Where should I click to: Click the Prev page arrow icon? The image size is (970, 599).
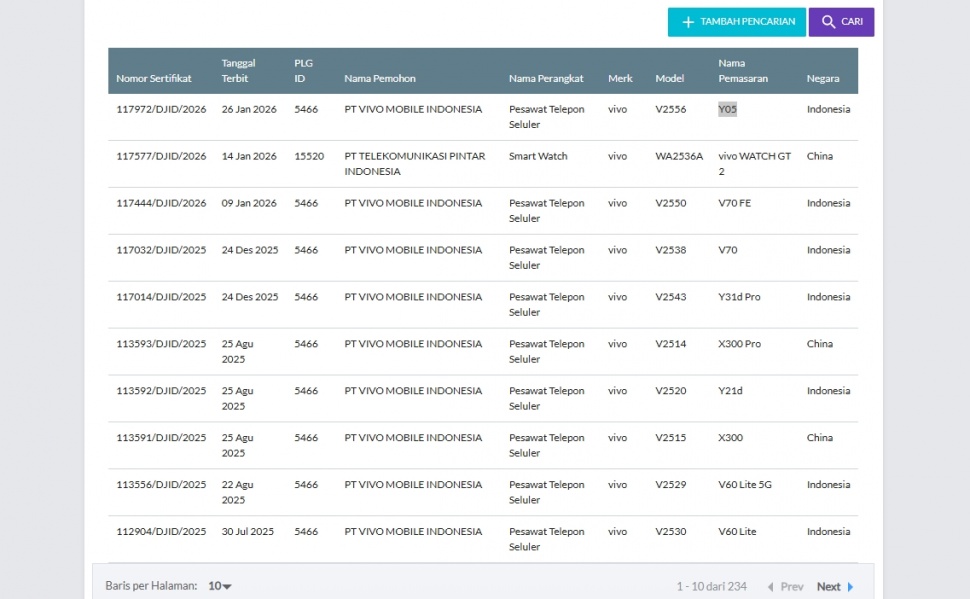[770, 587]
